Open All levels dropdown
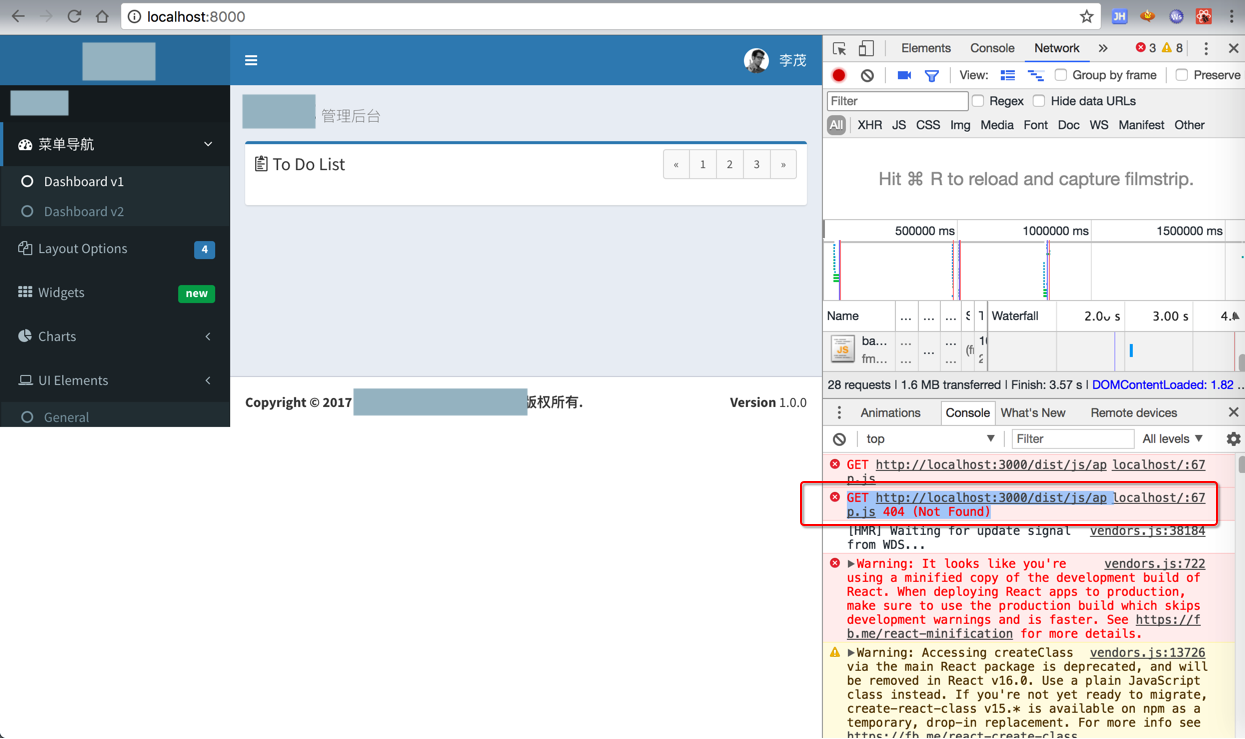This screenshot has height=739, width=1245. coord(1173,439)
